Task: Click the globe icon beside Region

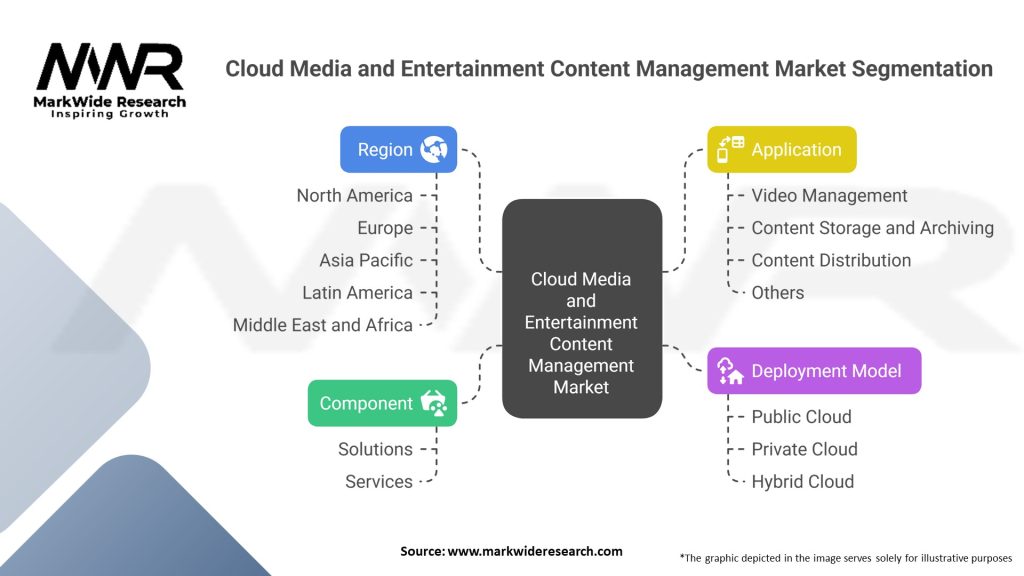Action: (x=434, y=150)
